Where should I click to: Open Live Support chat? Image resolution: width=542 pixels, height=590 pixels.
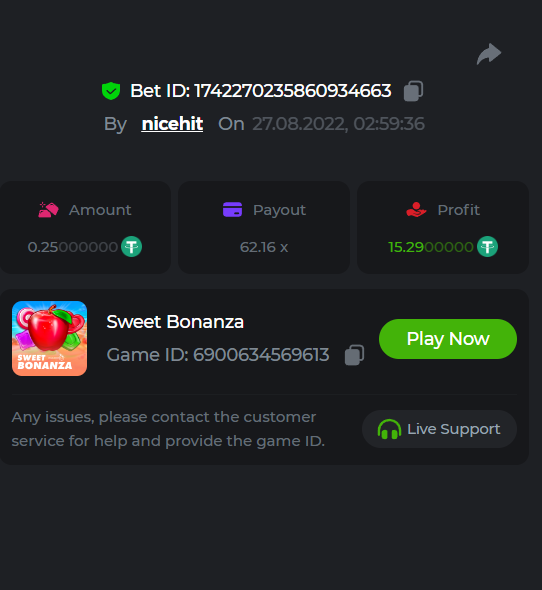tap(439, 429)
